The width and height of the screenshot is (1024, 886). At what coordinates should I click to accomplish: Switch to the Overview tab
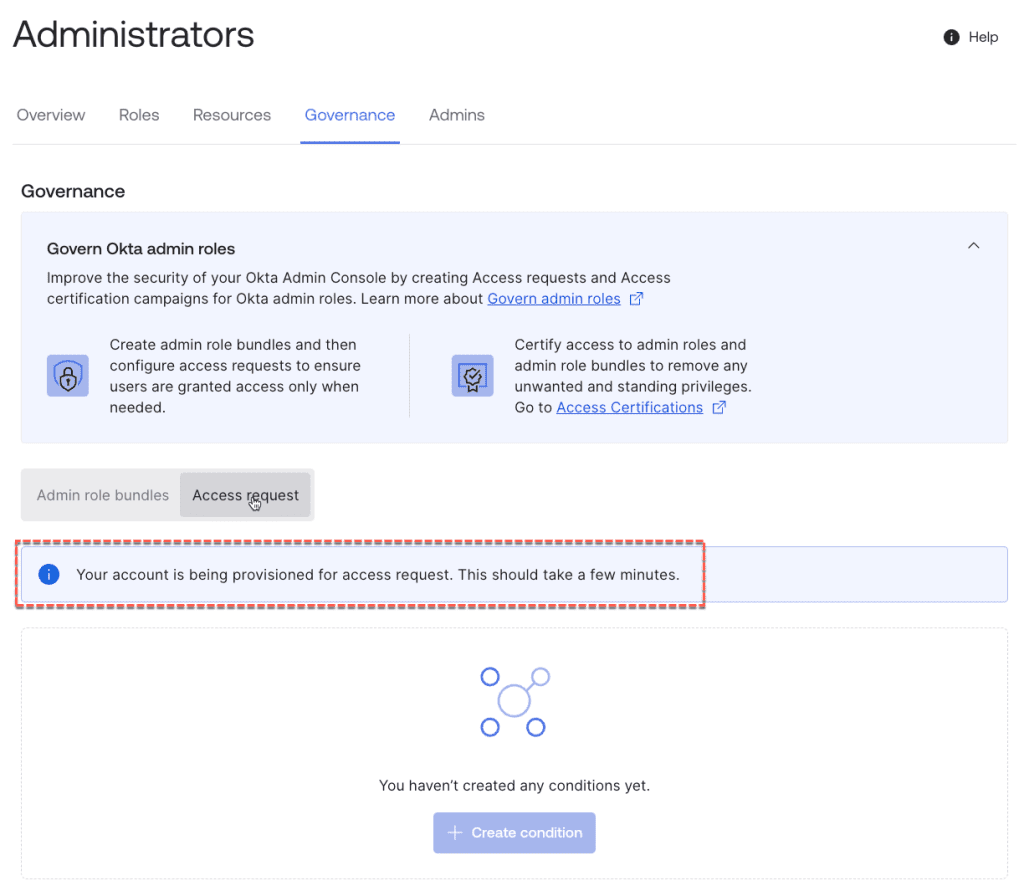tap(51, 115)
